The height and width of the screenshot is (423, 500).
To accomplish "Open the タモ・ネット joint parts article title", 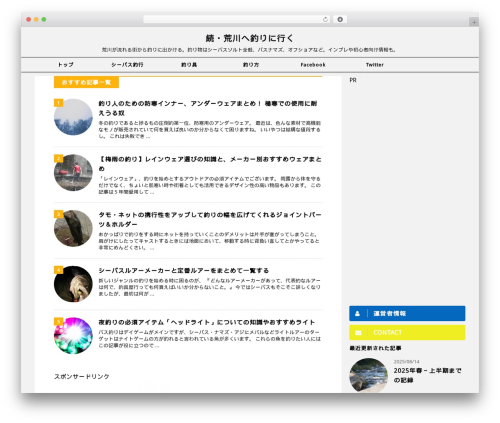I will (x=210, y=219).
